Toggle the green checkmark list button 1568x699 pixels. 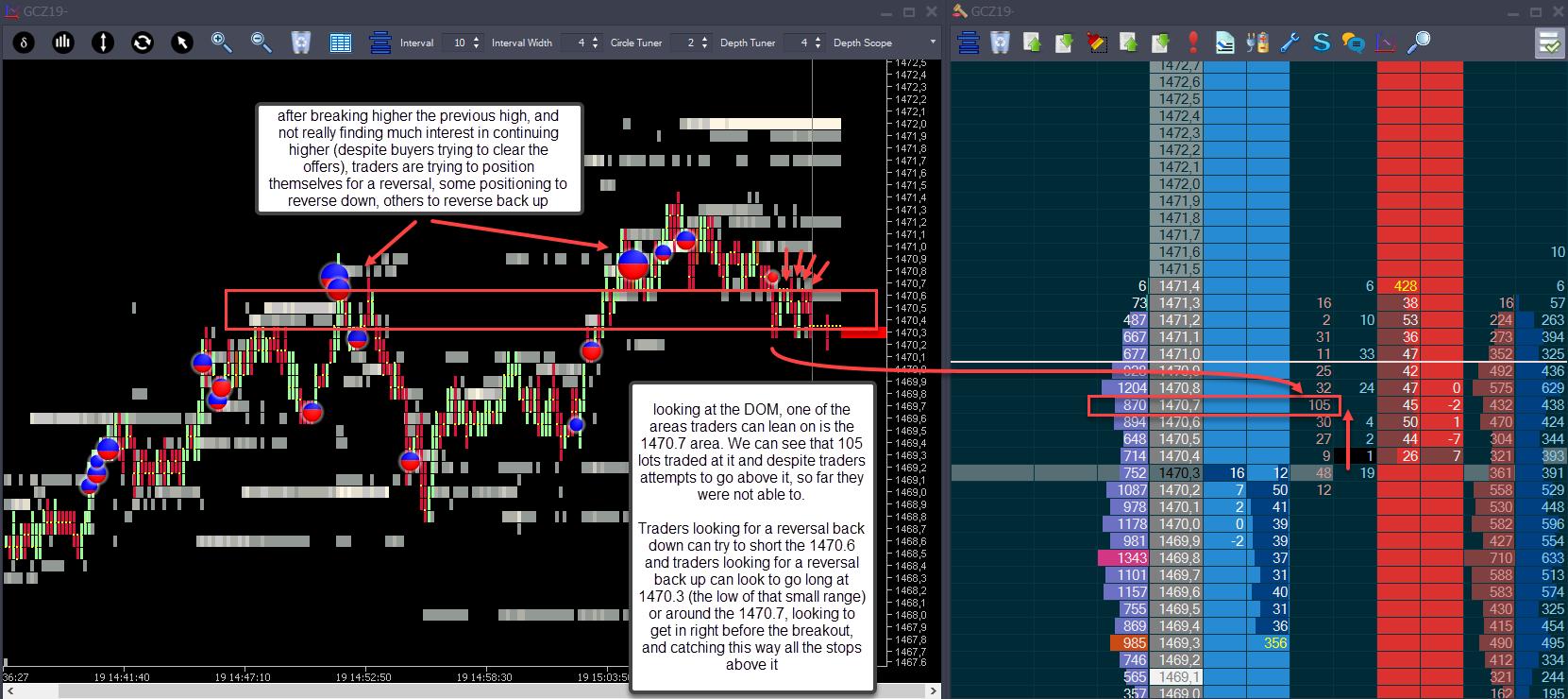pyautogui.click(x=1550, y=43)
